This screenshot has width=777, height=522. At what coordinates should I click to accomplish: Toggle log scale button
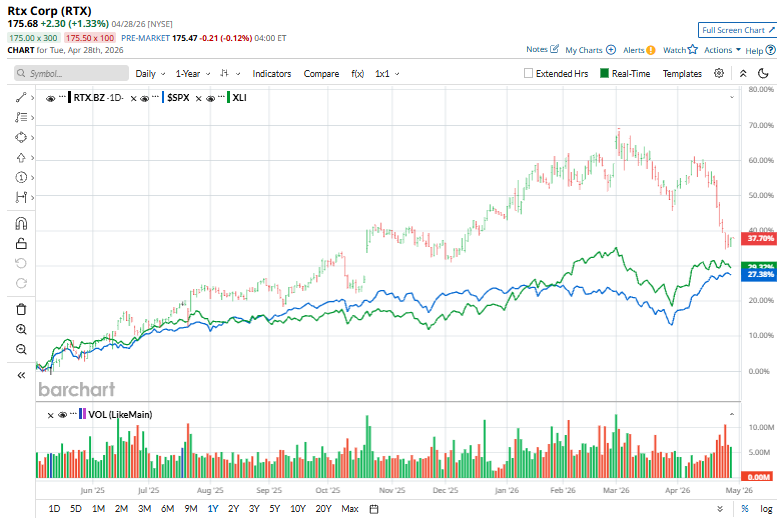(766, 509)
